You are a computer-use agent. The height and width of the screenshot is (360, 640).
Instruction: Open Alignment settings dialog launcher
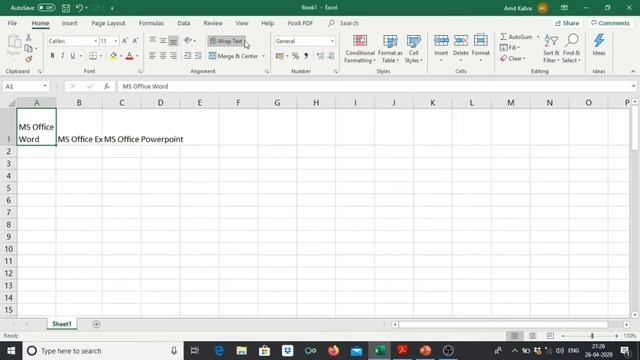pyautogui.click(x=267, y=71)
